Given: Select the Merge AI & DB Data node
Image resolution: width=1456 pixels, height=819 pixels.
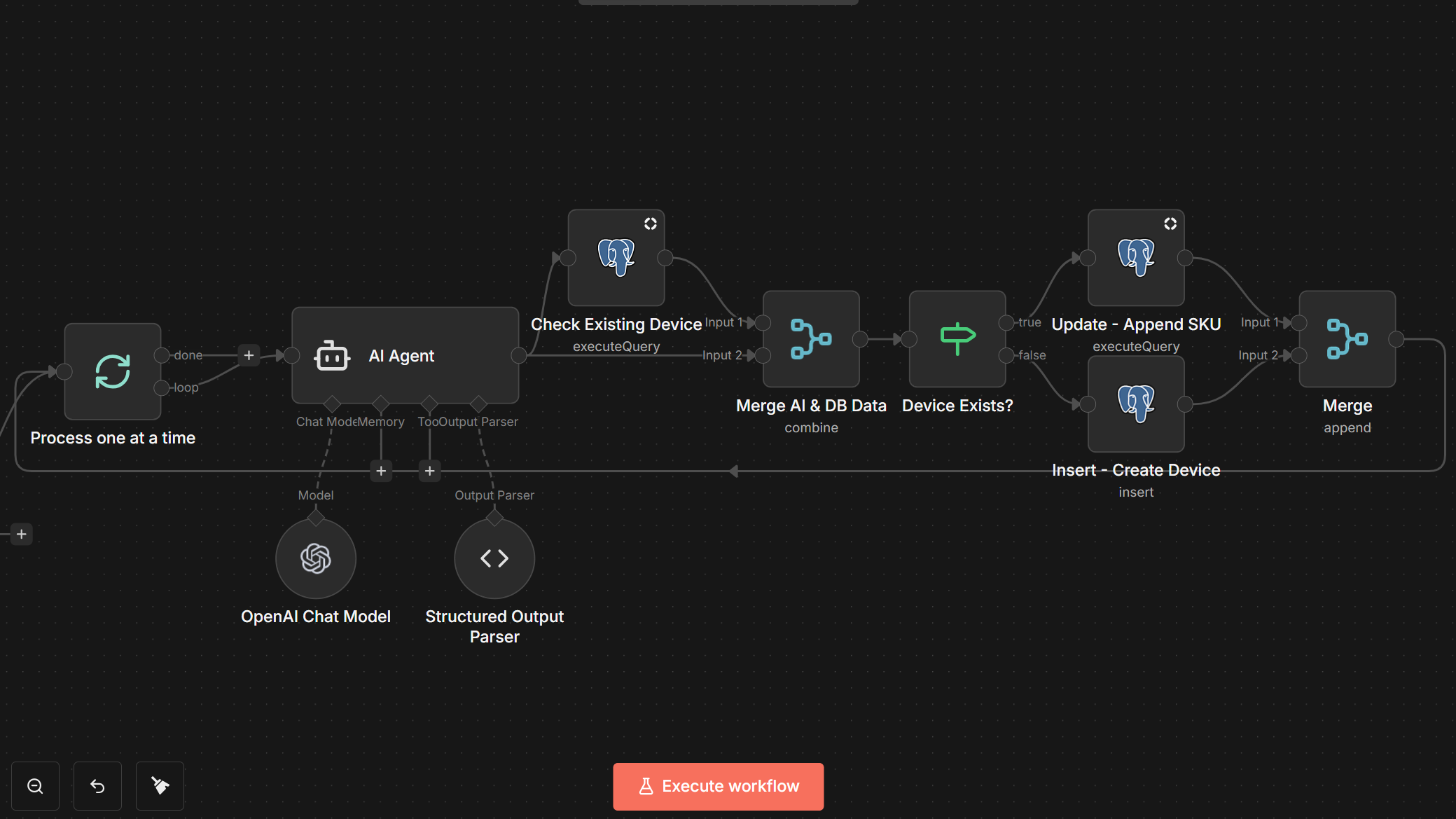Looking at the screenshot, I should pos(810,339).
